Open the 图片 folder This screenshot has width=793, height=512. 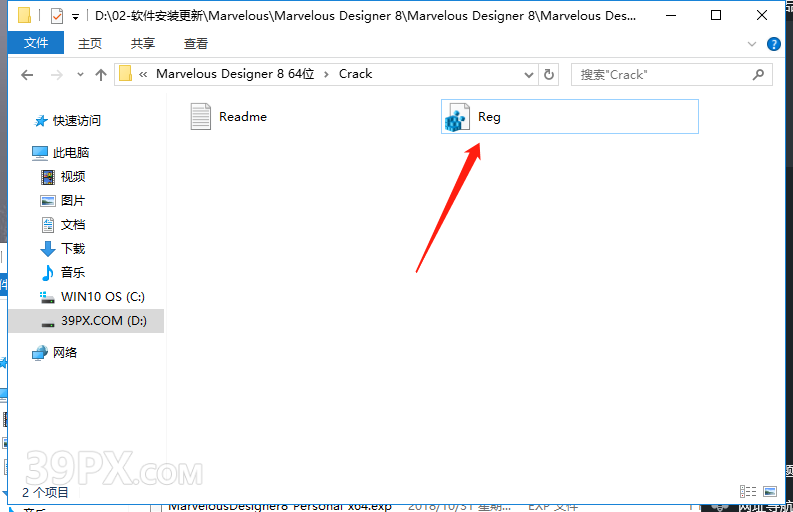tap(73, 200)
